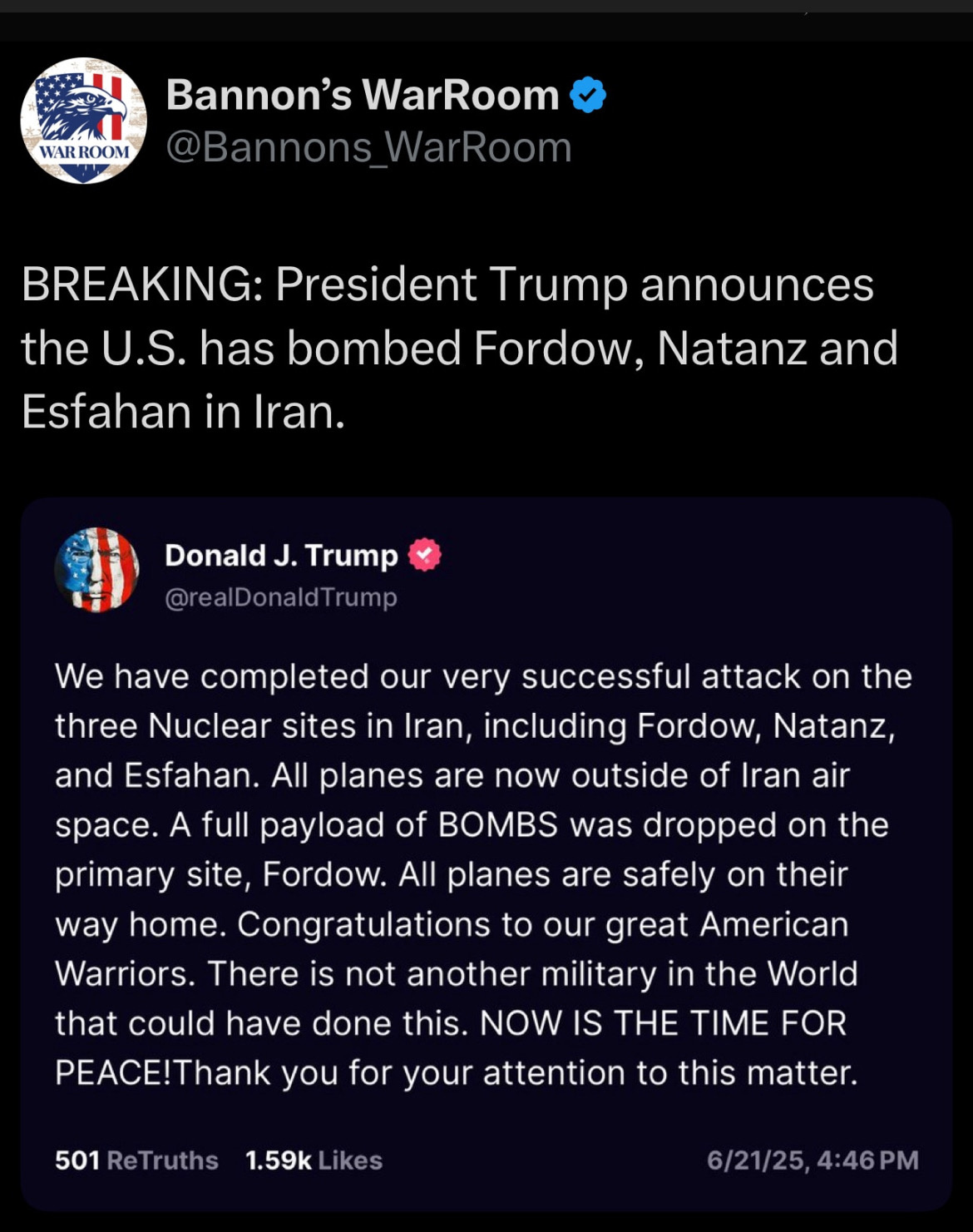
Task: Visit the @Bannons_WarRoom handle
Action: coord(368,148)
